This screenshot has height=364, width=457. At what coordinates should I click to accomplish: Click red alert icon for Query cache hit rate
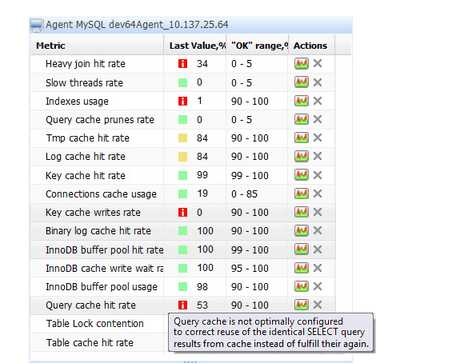click(183, 305)
